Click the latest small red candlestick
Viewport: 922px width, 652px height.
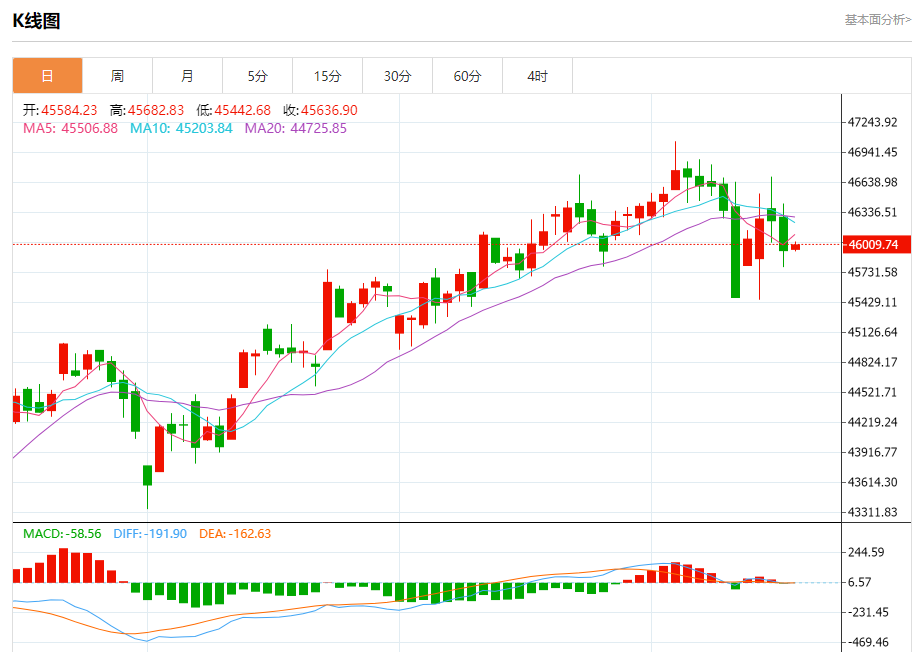[796, 246]
